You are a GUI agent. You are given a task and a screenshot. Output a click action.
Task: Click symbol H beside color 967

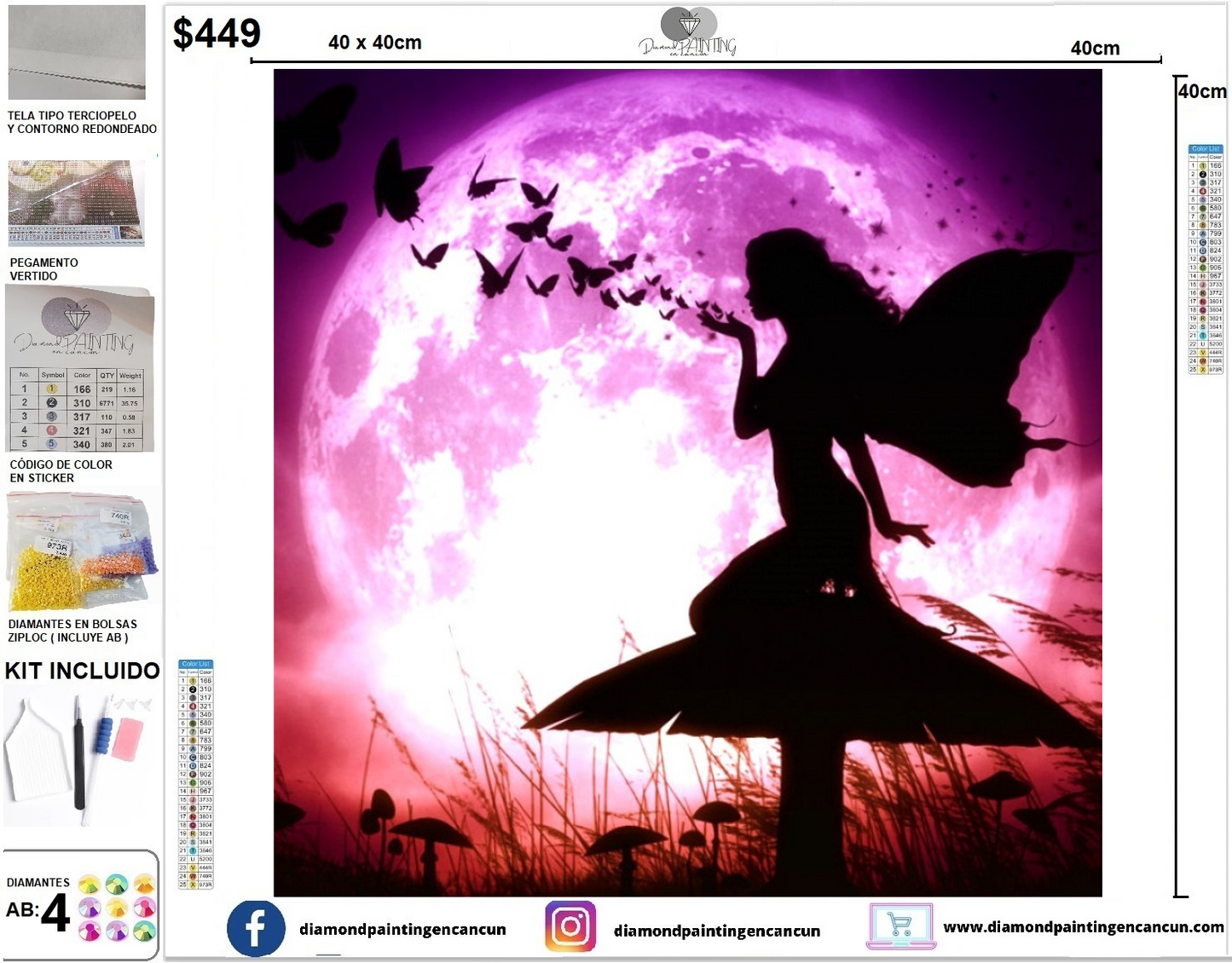pos(1202,274)
